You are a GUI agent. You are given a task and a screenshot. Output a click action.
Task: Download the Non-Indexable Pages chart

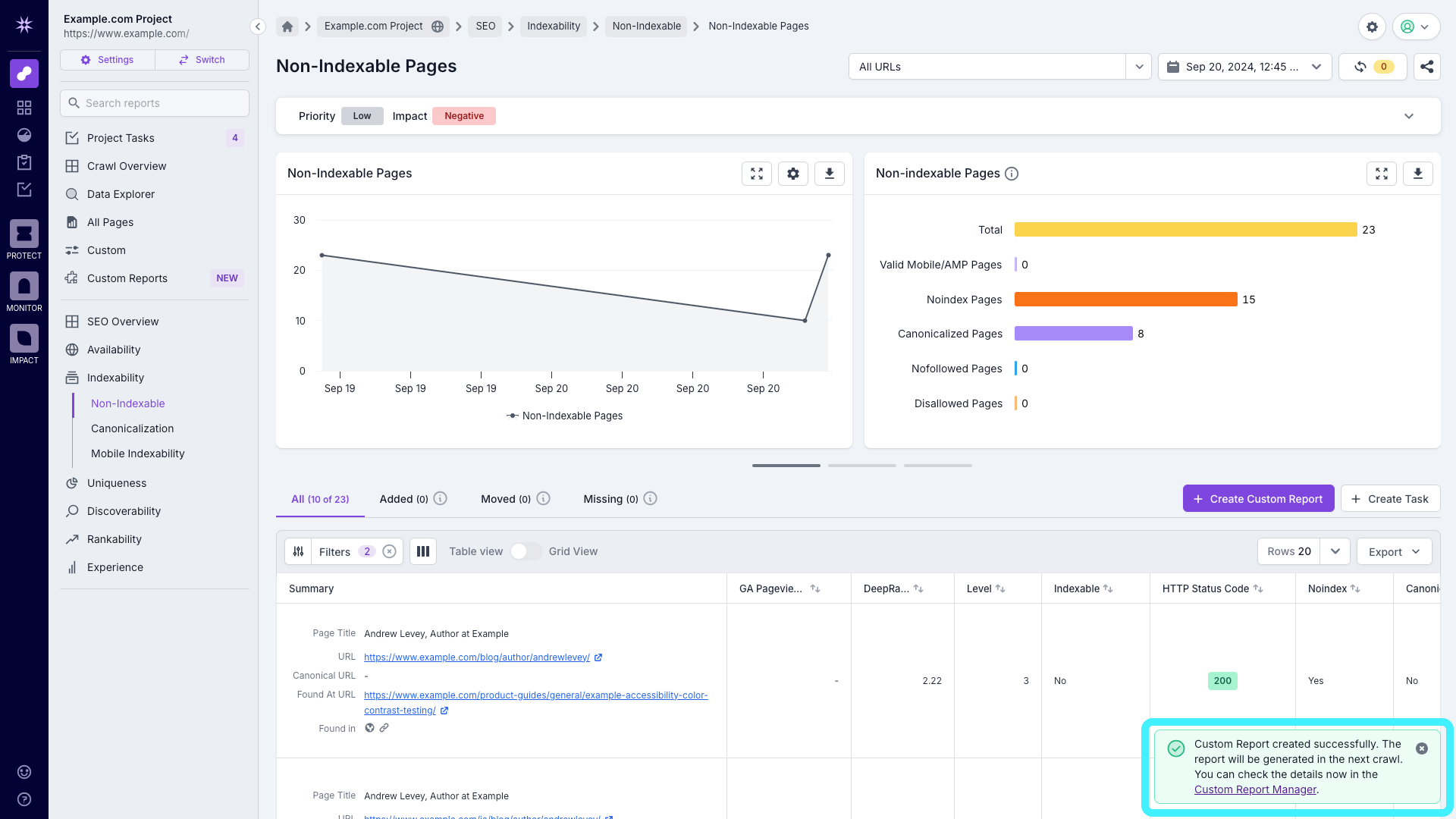click(829, 173)
